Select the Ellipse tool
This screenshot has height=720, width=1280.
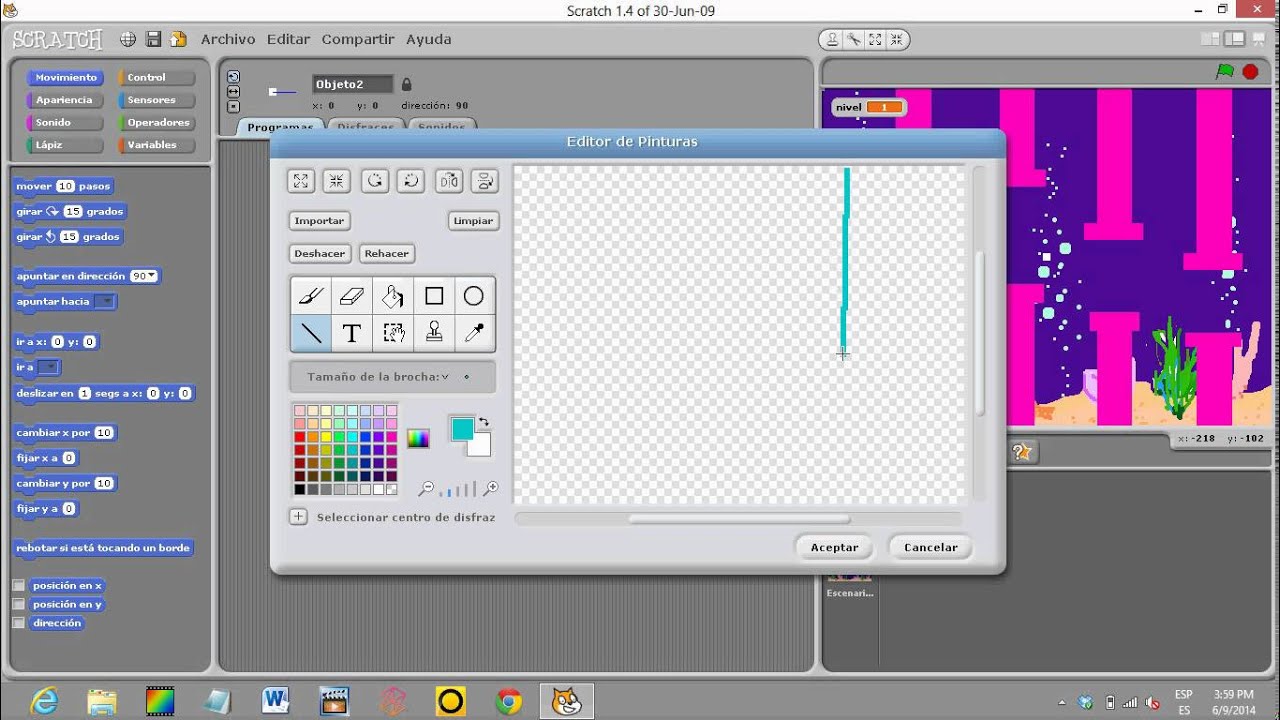[474, 296]
